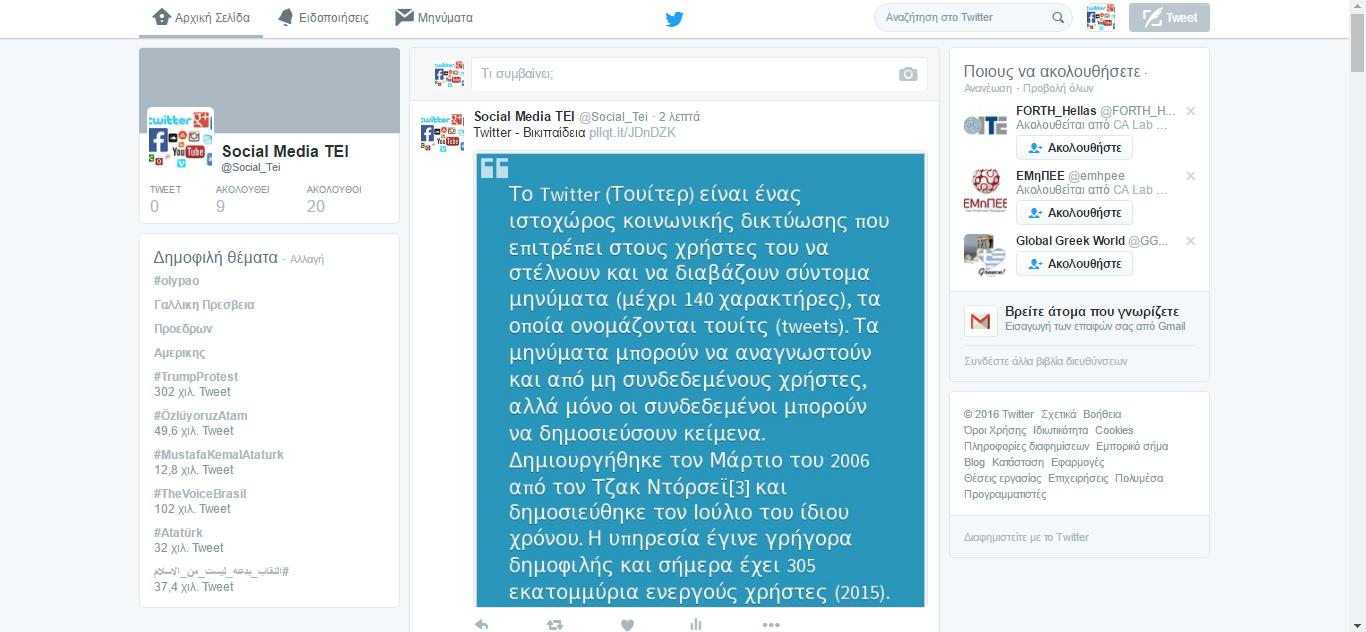Click Ανανέωση in who to follow
The height and width of the screenshot is (632, 1366).
[x=988, y=88]
